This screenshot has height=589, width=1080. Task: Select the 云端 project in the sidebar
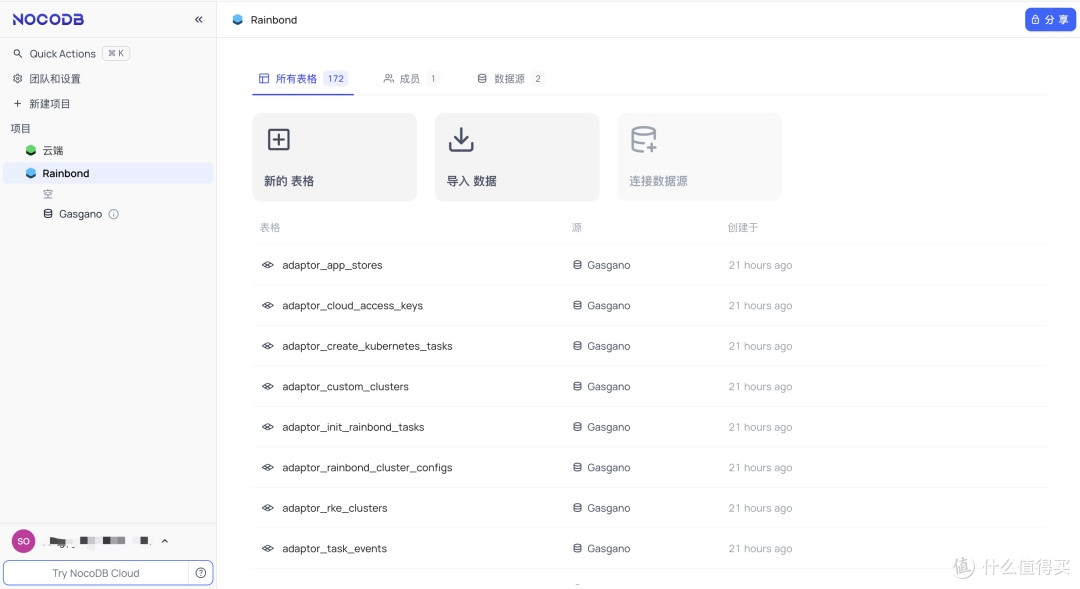tap(52, 150)
